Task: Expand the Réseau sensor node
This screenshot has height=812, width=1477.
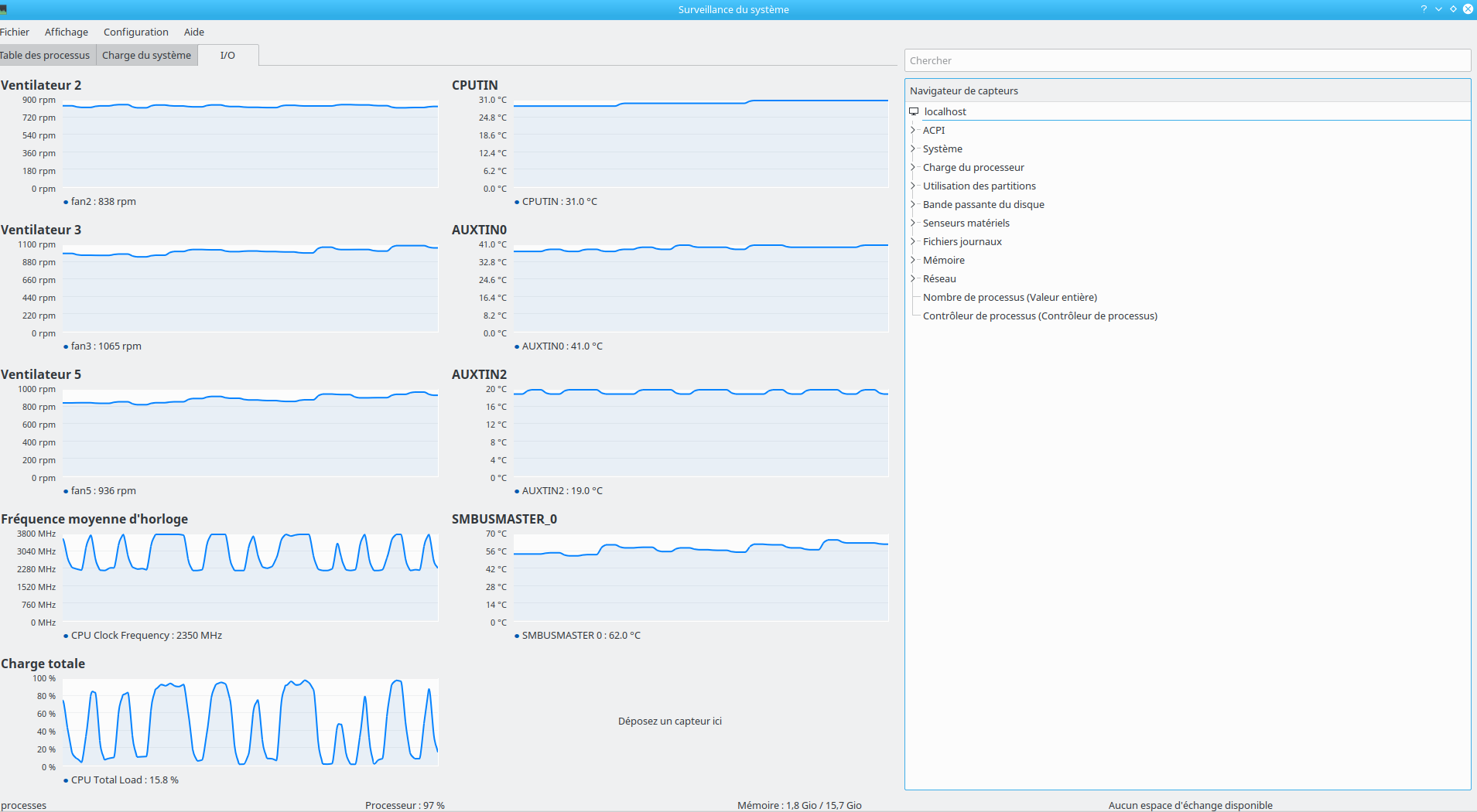Action: tap(913, 278)
